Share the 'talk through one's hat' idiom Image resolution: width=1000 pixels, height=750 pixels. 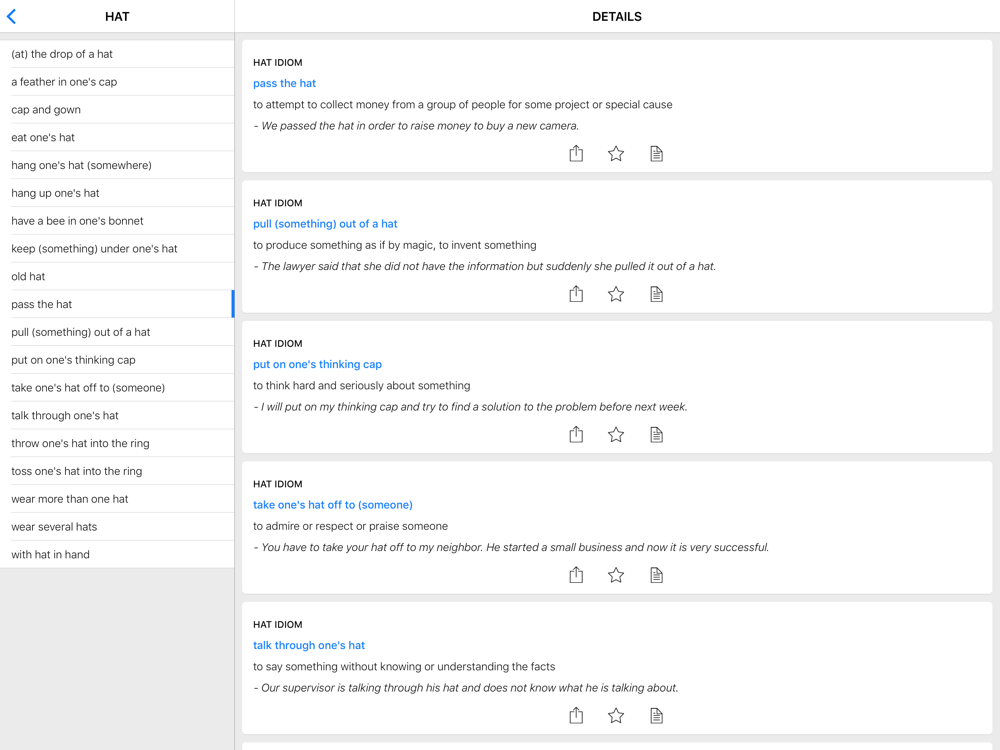point(576,715)
